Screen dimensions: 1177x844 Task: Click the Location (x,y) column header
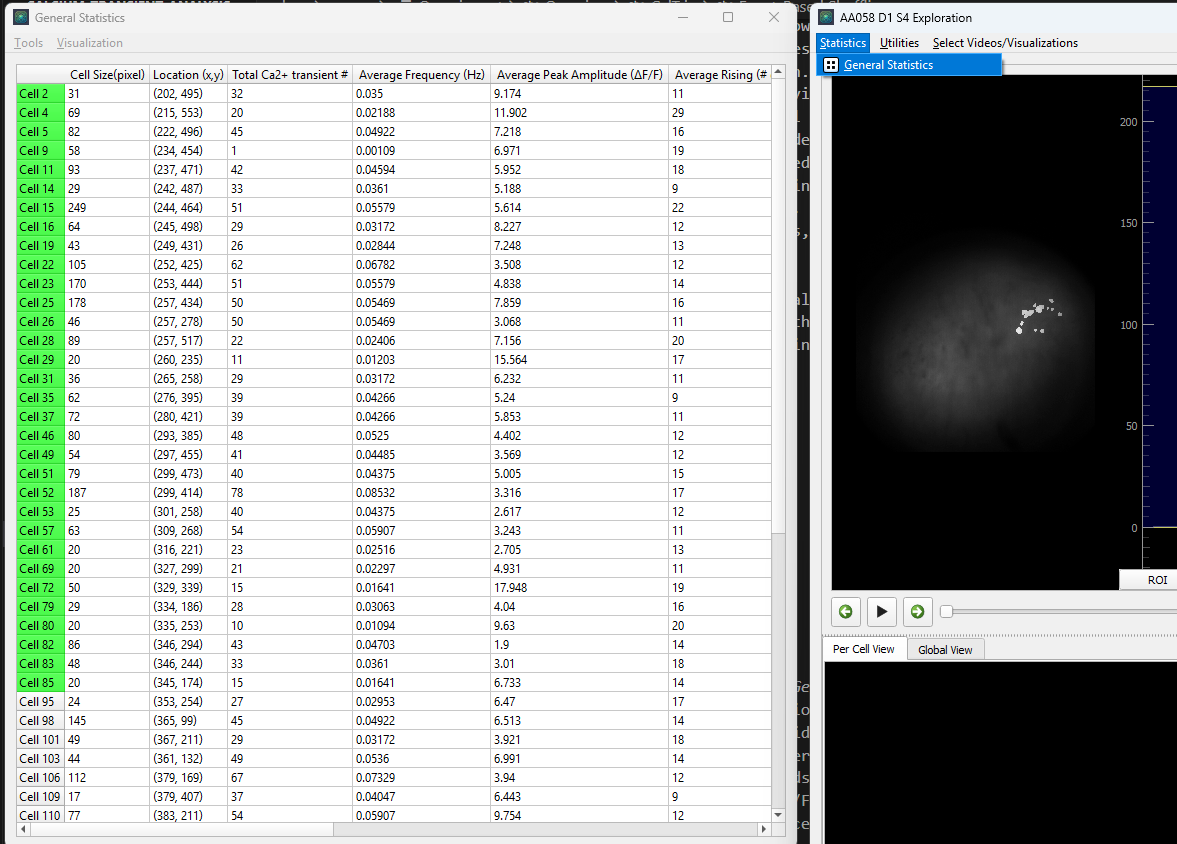(188, 74)
